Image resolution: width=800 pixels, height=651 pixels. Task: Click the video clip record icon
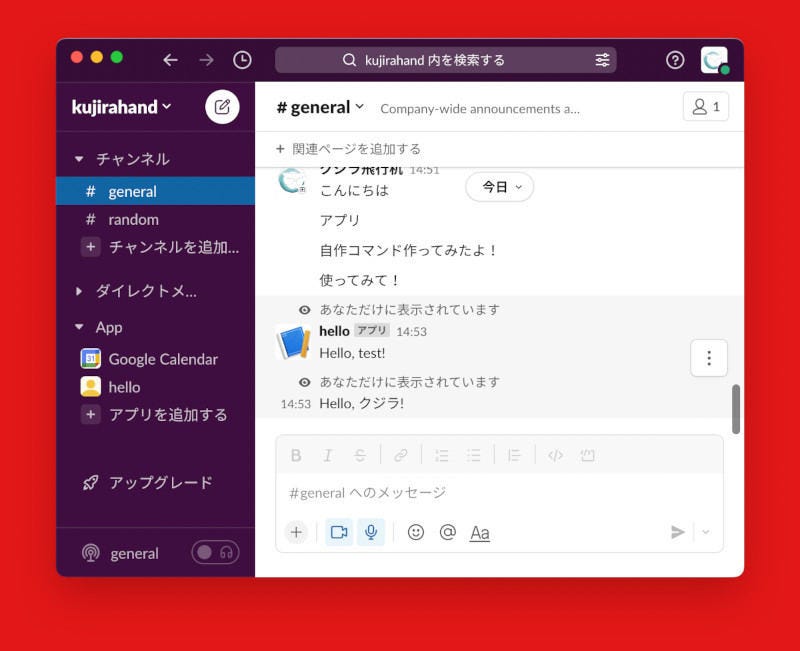click(x=339, y=532)
